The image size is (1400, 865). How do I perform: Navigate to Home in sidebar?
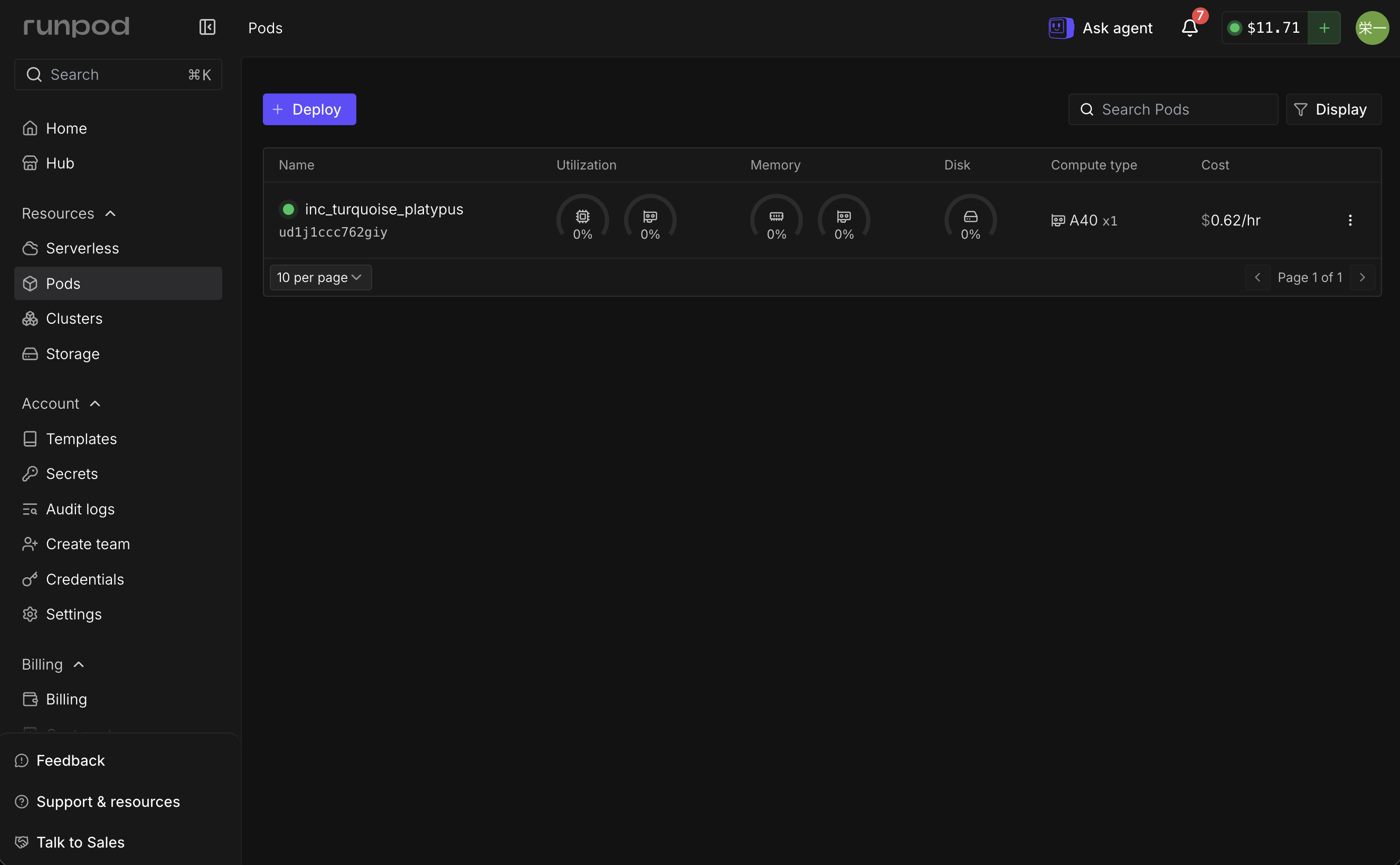(x=118, y=128)
